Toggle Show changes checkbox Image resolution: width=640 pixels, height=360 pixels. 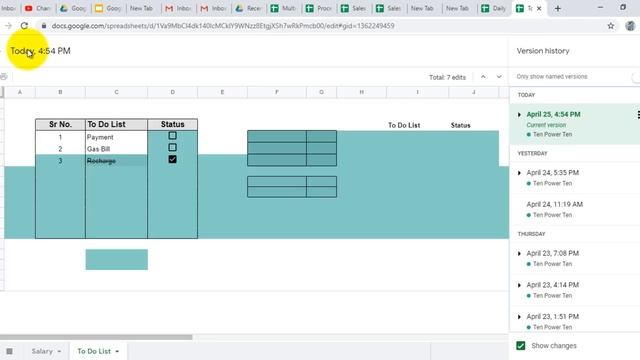tap(521, 346)
